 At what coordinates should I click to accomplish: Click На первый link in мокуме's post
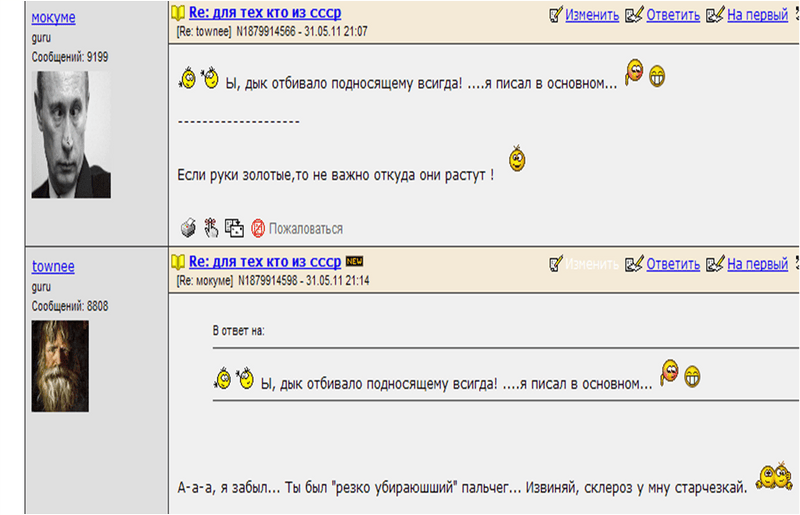(x=757, y=15)
